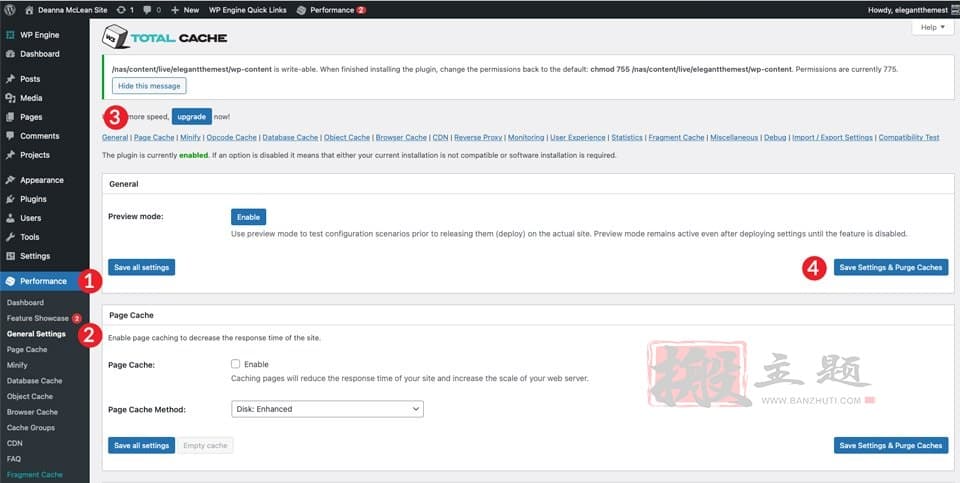This screenshot has height=483, width=960.
Task: Click Save all settings in Page Cache section
Action: pyautogui.click(x=141, y=446)
